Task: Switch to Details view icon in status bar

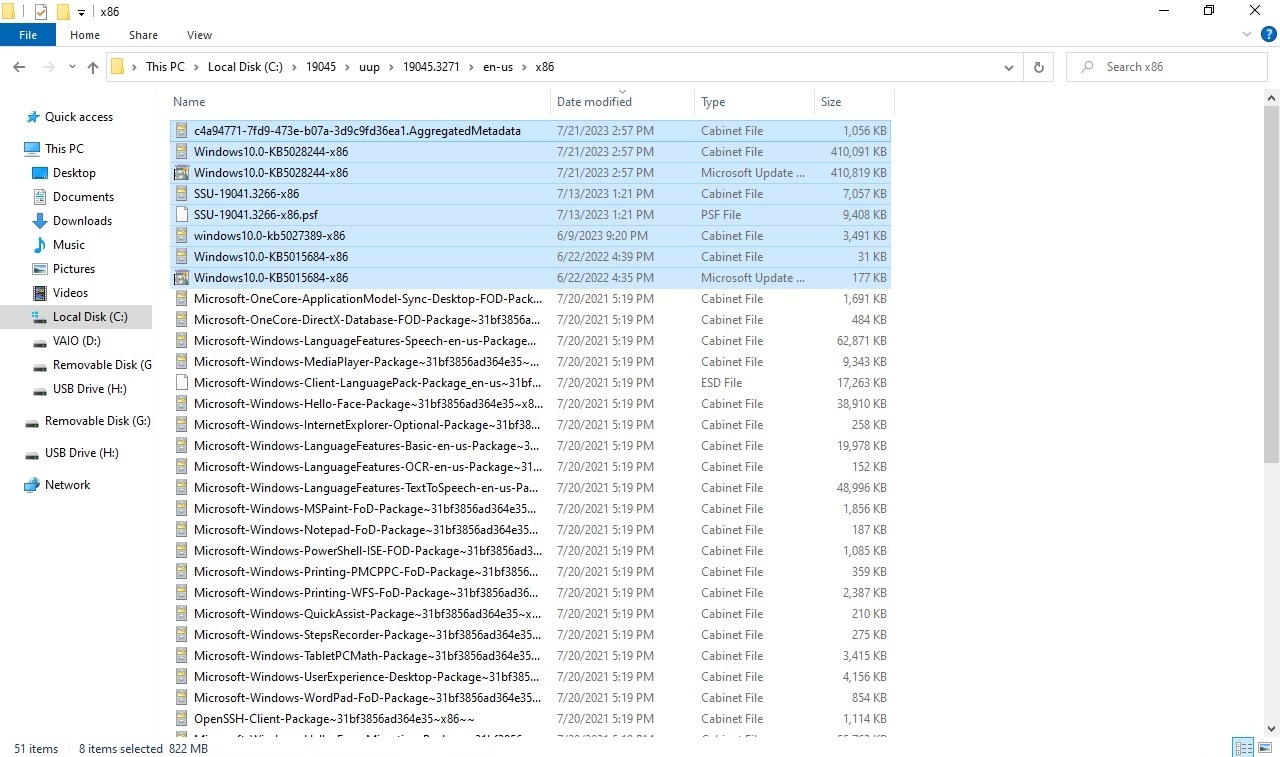Action: coord(1243,748)
